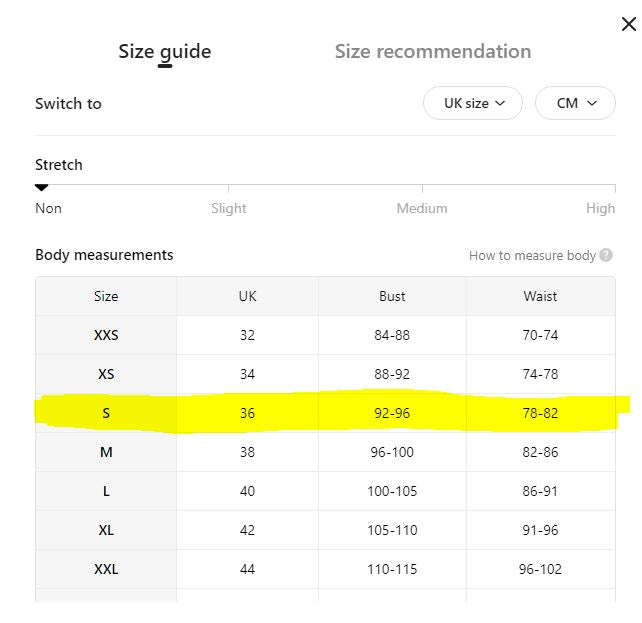Click the XXS size cell
Image resolution: width=642 pixels, height=623 pixels.
click(x=106, y=335)
